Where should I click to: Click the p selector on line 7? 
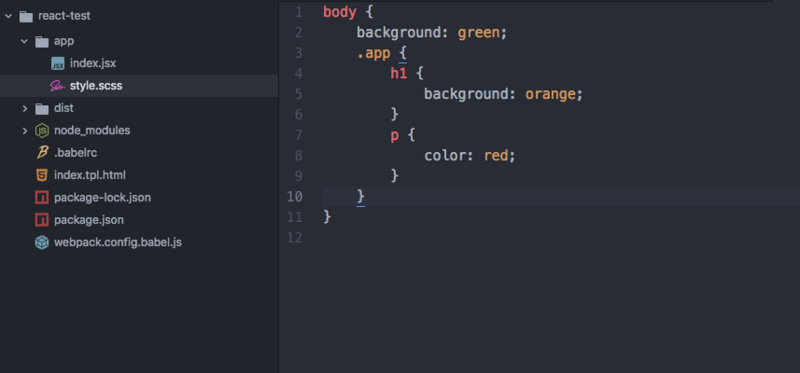click(x=394, y=136)
